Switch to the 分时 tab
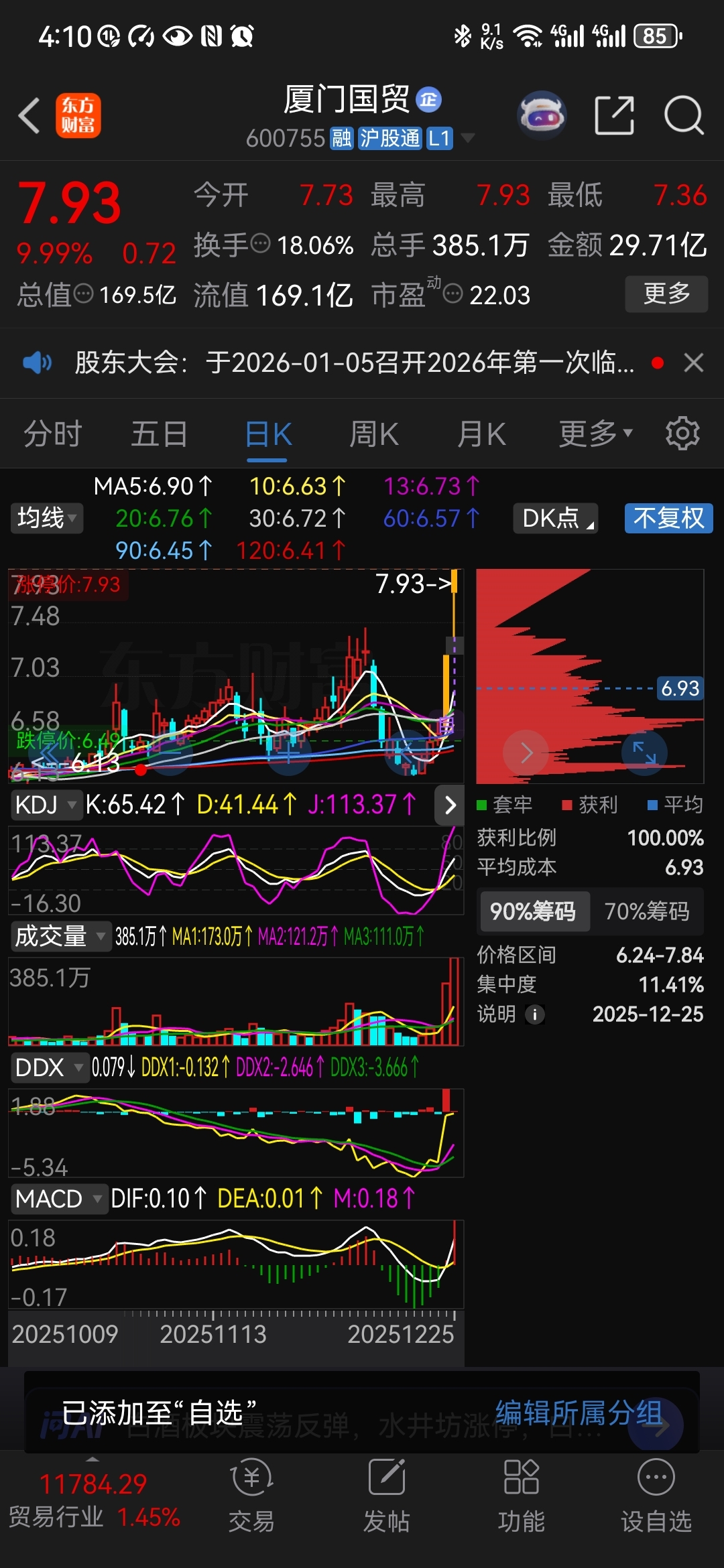The height and width of the screenshot is (1568, 724). click(53, 434)
